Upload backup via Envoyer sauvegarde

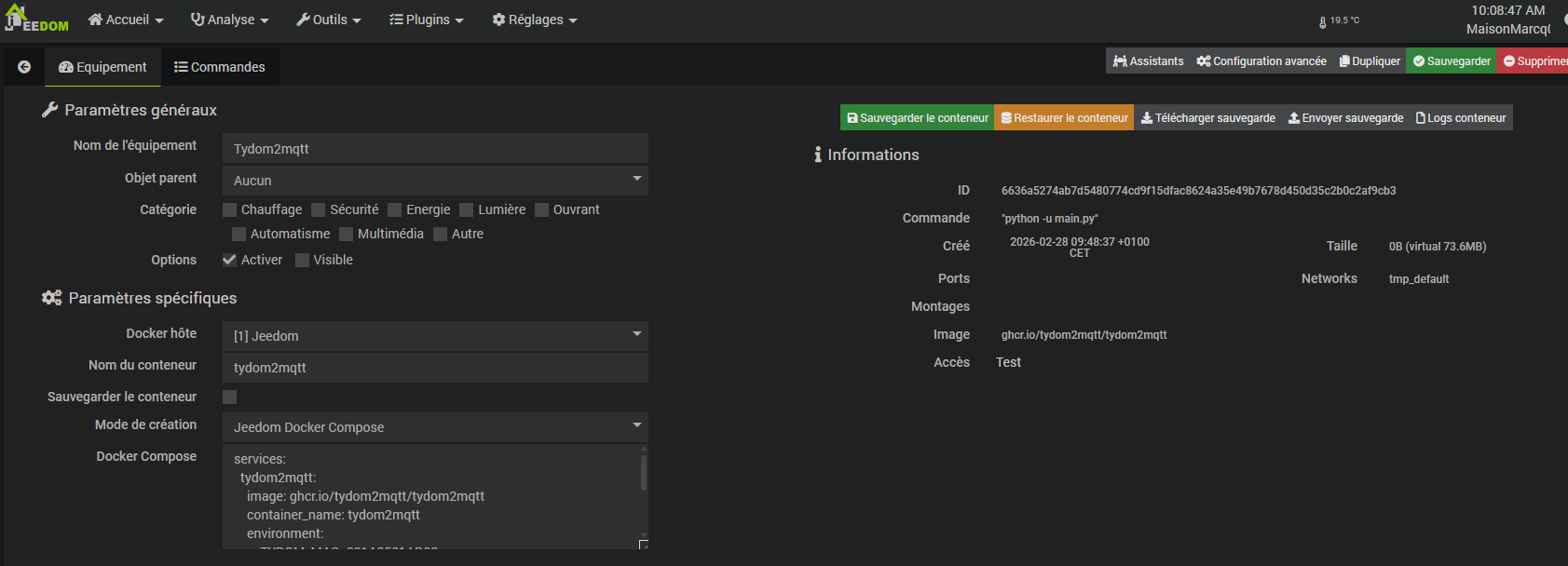[x=1345, y=118]
